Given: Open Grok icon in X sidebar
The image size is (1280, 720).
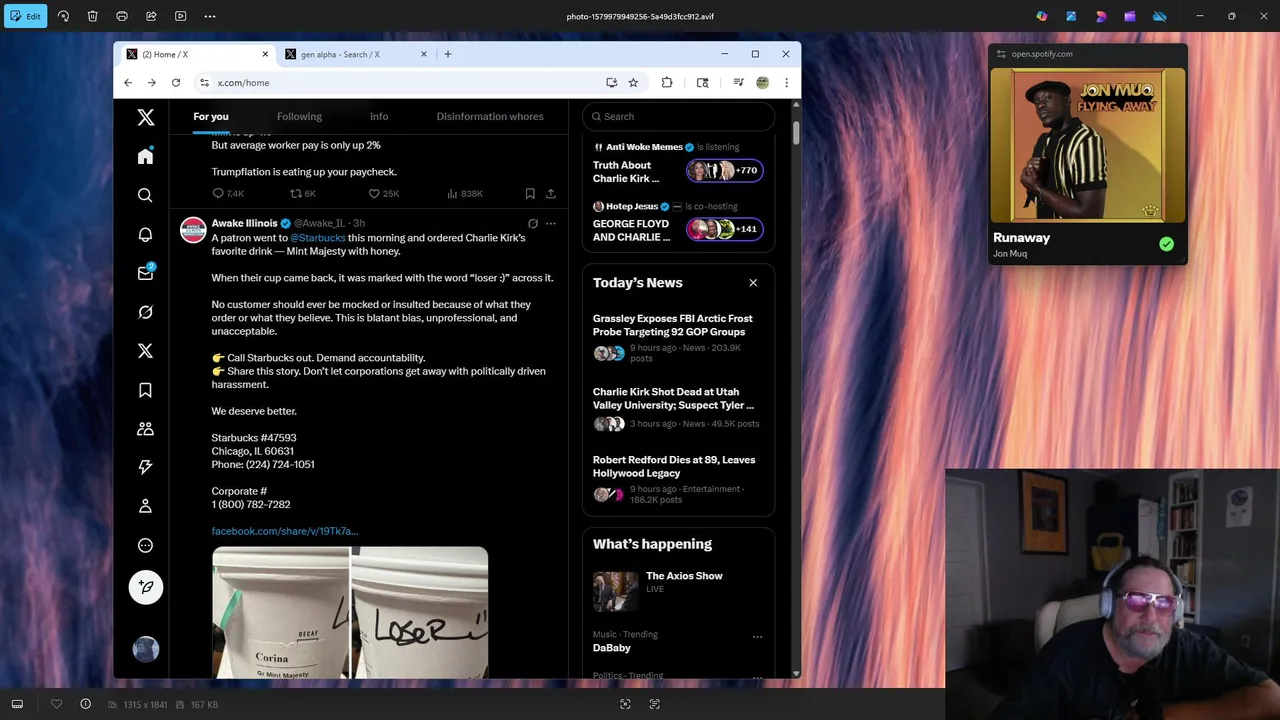Looking at the screenshot, I should point(145,312).
